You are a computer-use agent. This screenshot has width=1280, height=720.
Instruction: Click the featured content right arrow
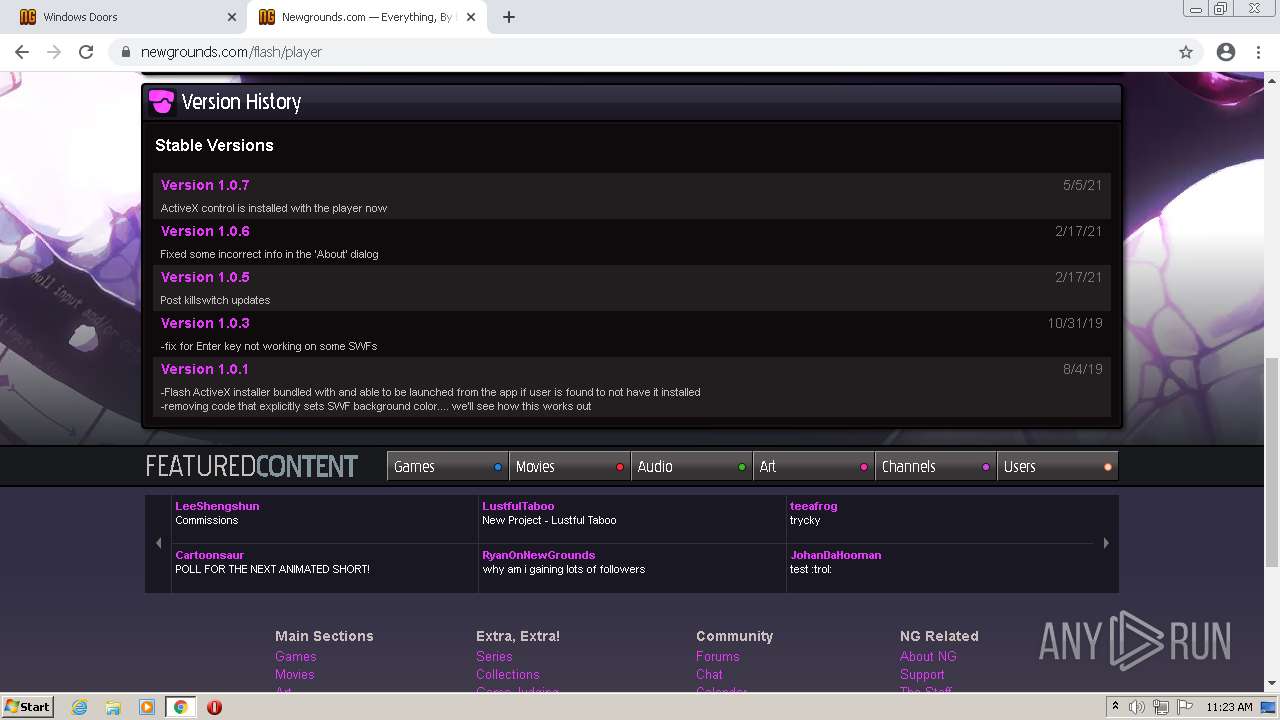click(x=1106, y=543)
